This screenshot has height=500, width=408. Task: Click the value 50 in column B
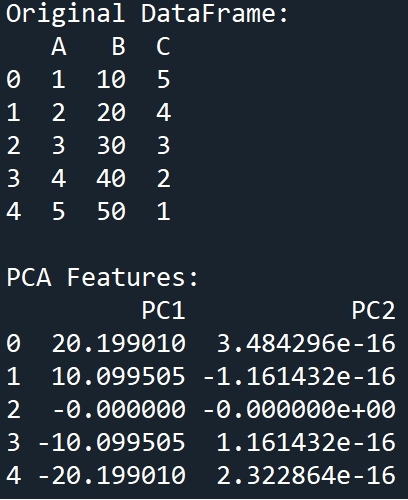click(x=111, y=211)
